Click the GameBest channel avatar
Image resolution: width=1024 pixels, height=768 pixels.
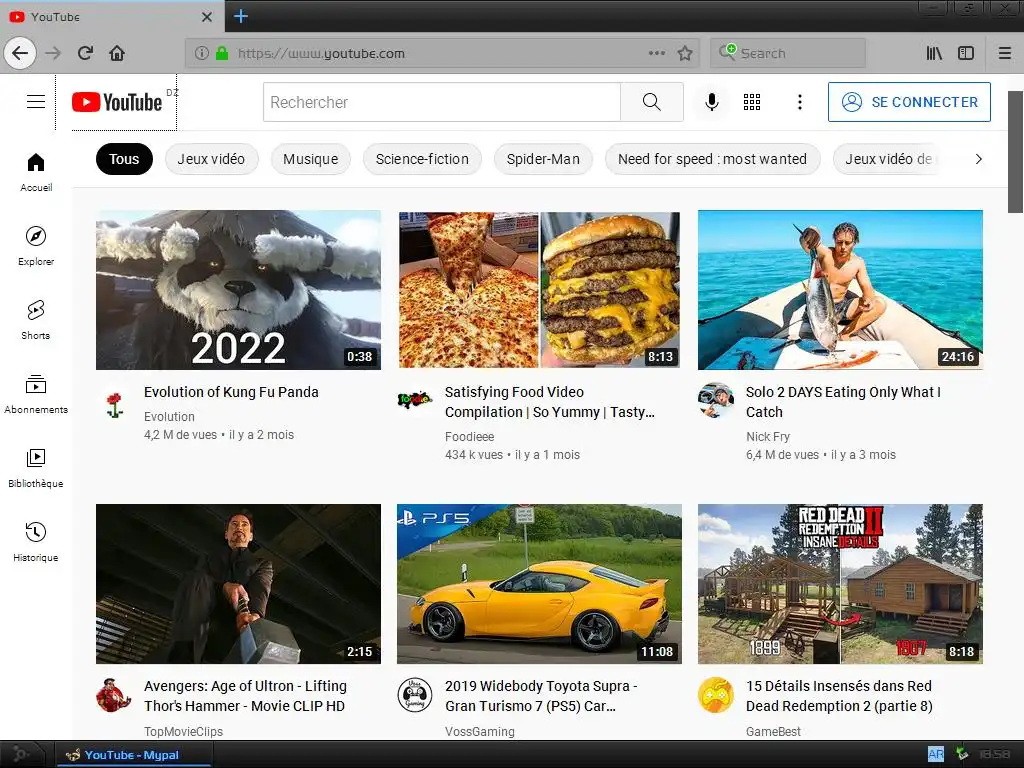coord(716,694)
